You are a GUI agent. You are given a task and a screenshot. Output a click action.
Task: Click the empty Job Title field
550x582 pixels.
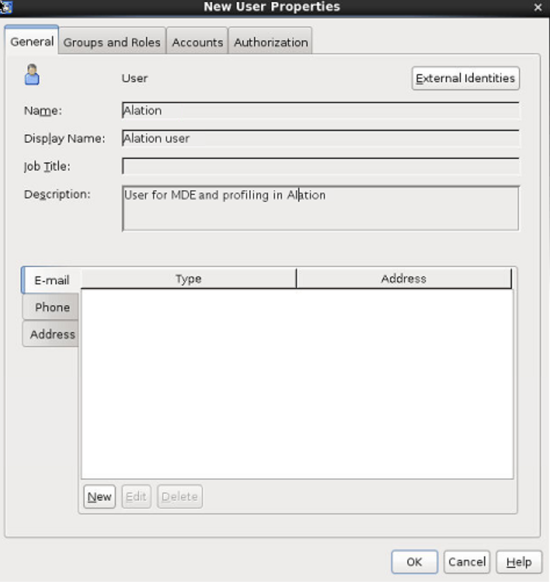pyautogui.click(x=321, y=166)
